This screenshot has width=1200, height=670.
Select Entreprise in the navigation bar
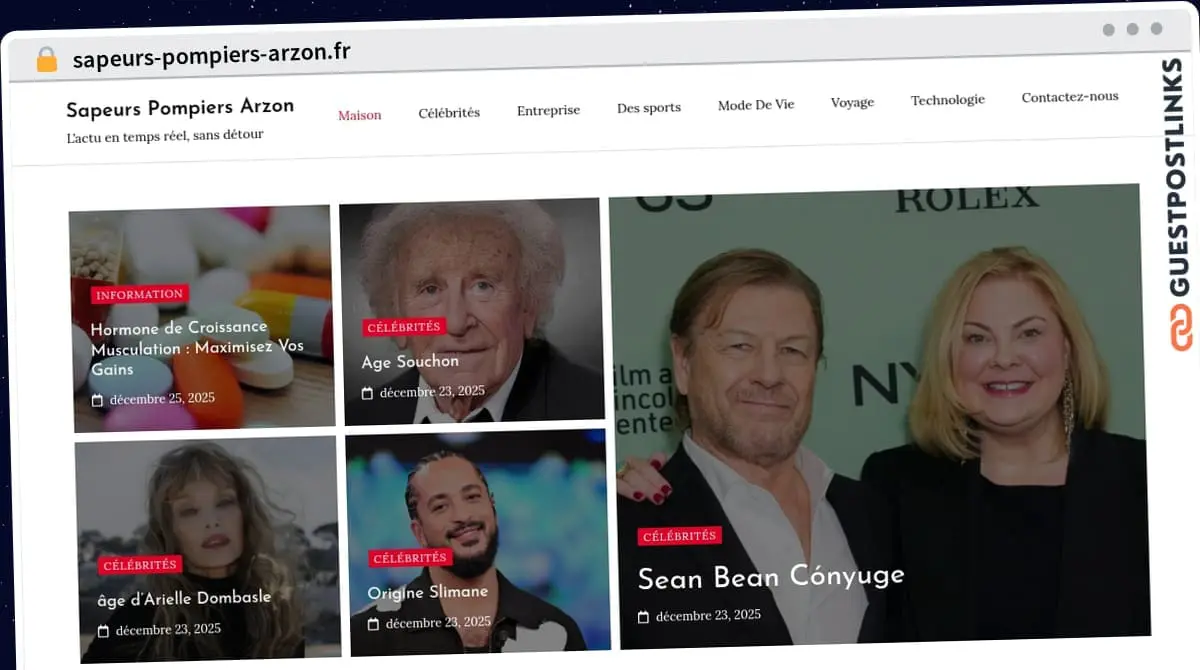[x=548, y=110]
